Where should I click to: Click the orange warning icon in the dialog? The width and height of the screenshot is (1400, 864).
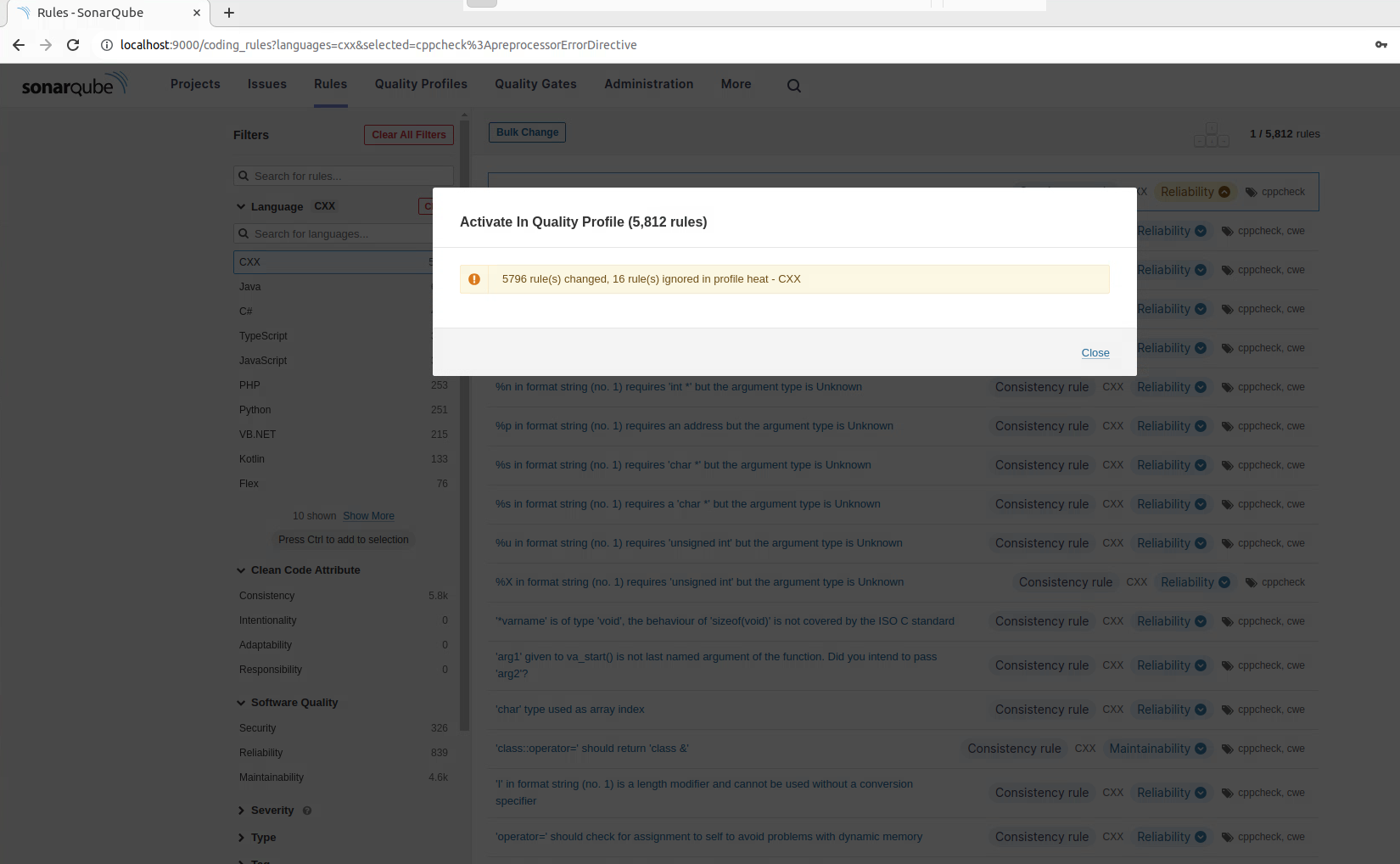pos(474,279)
